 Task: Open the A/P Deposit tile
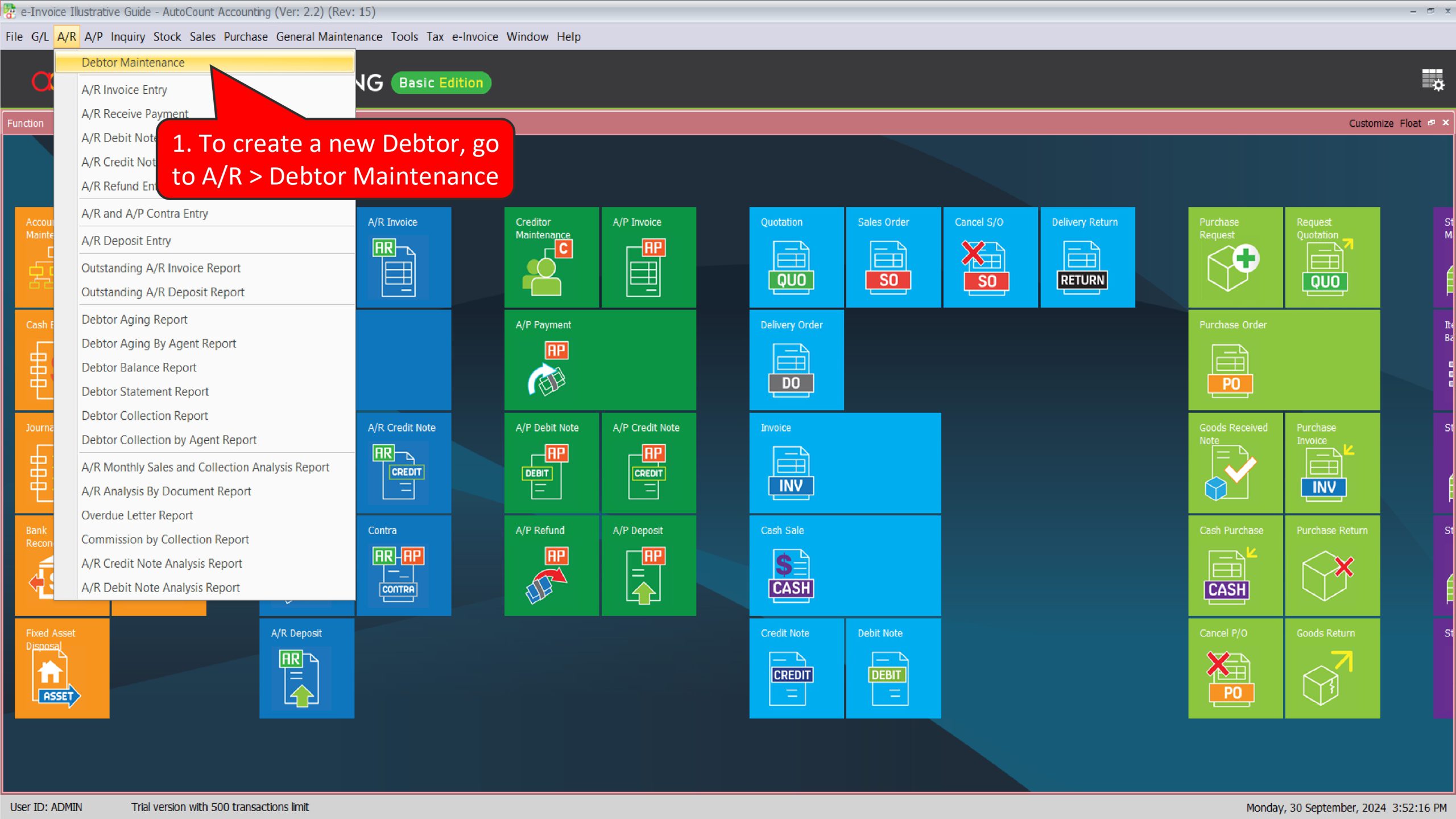(x=648, y=566)
